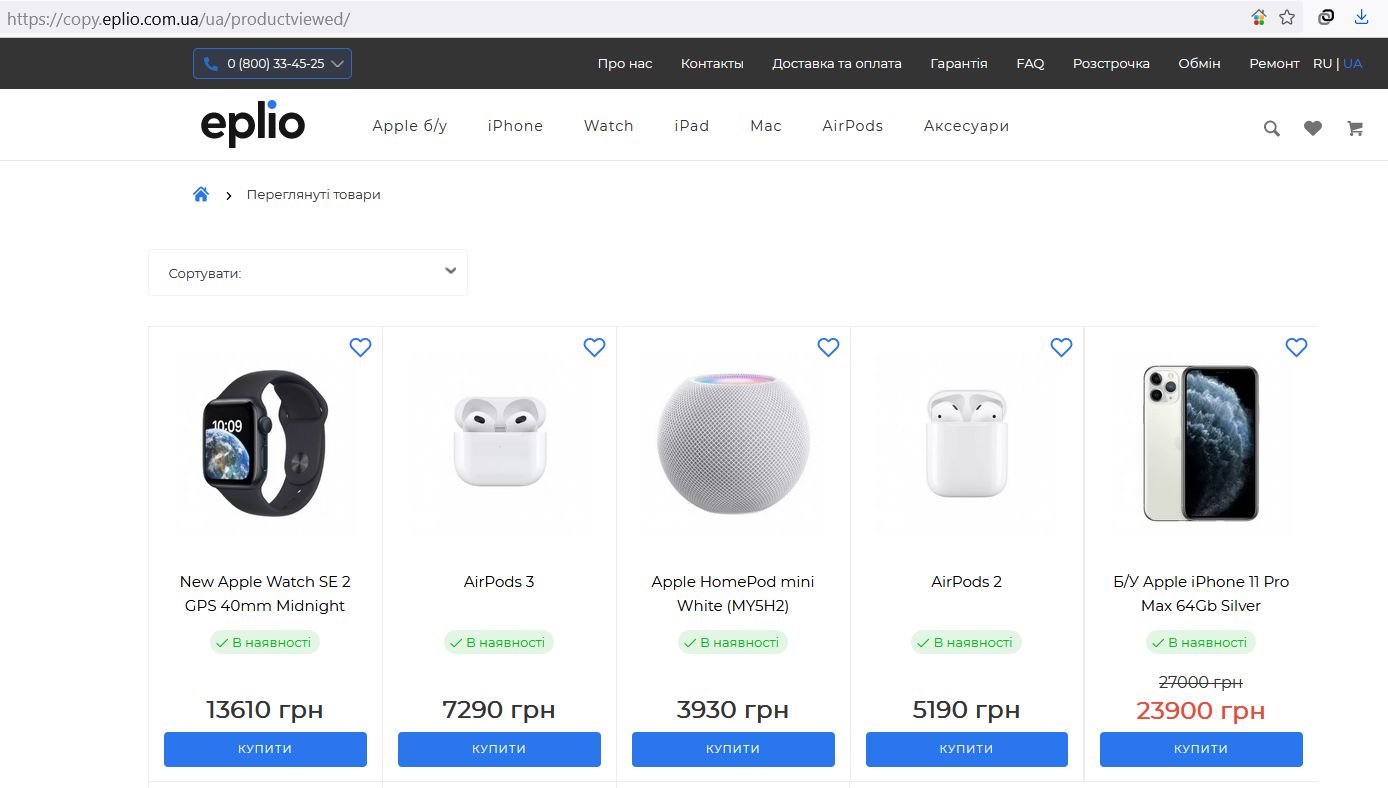
Task: Toggle favorite heart on AirPods 3
Action: [x=594, y=347]
